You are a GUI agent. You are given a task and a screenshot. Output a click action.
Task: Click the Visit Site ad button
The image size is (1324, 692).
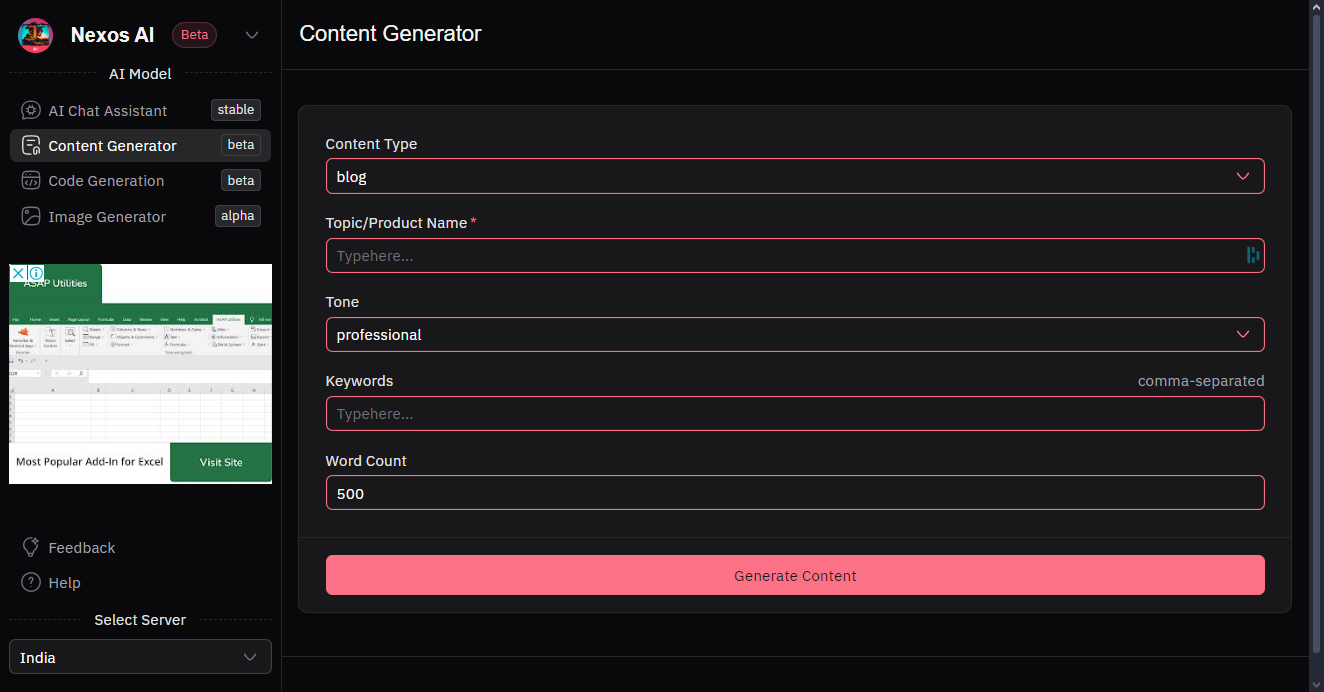click(x=221, y=463)
